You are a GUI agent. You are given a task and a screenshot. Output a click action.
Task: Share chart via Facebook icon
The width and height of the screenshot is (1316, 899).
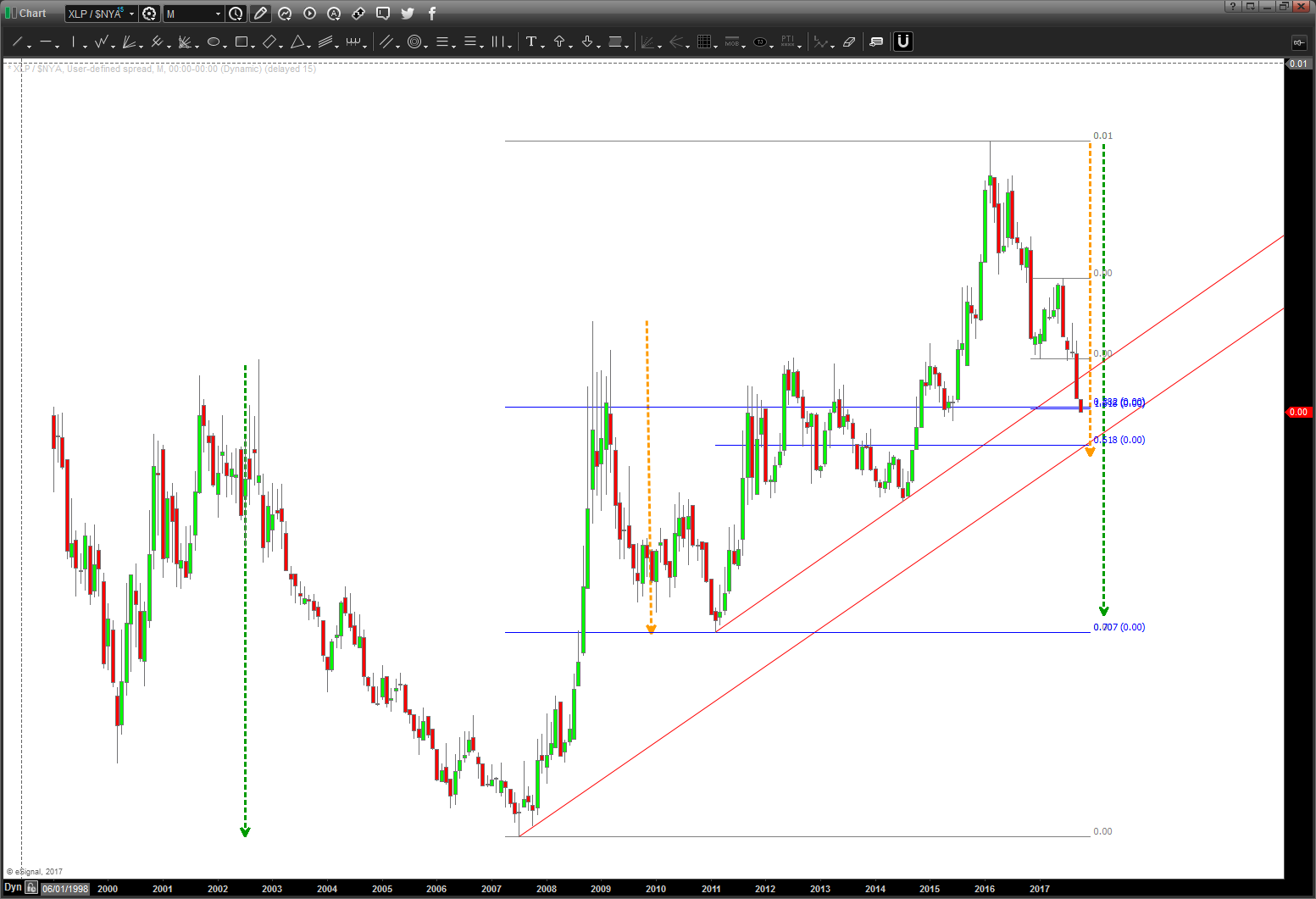point(431,14)
